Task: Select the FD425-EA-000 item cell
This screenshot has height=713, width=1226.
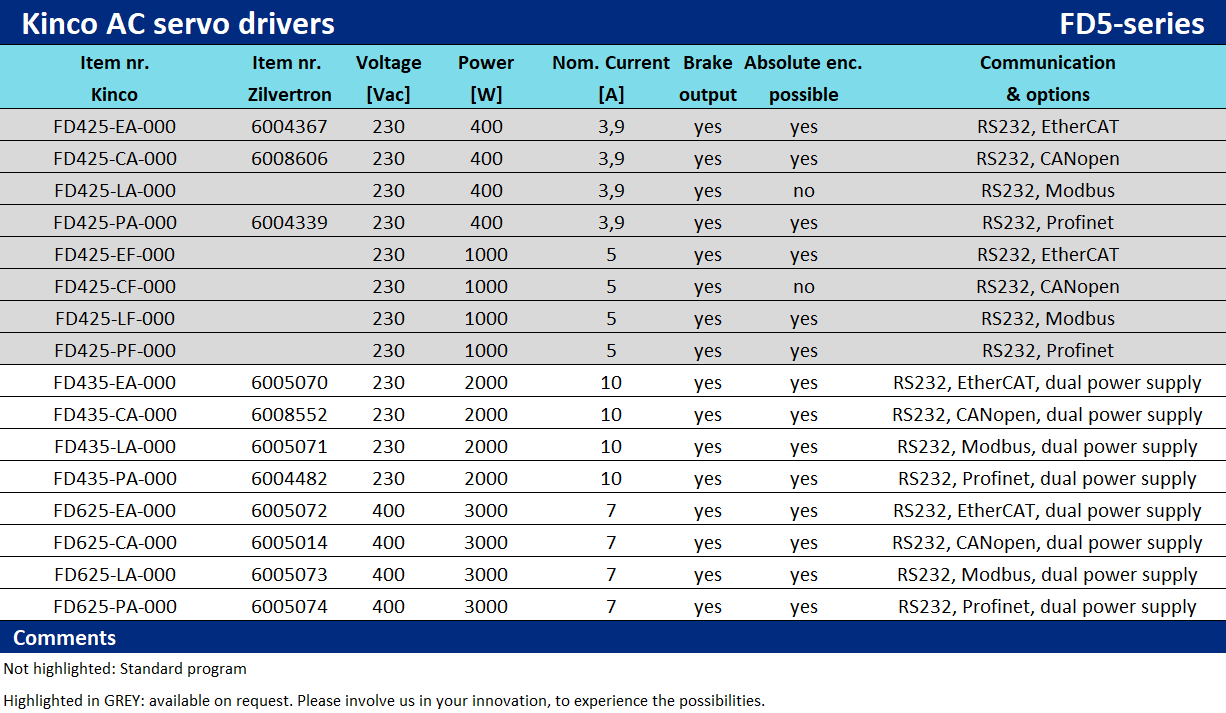Action: (x=115, y=127)
